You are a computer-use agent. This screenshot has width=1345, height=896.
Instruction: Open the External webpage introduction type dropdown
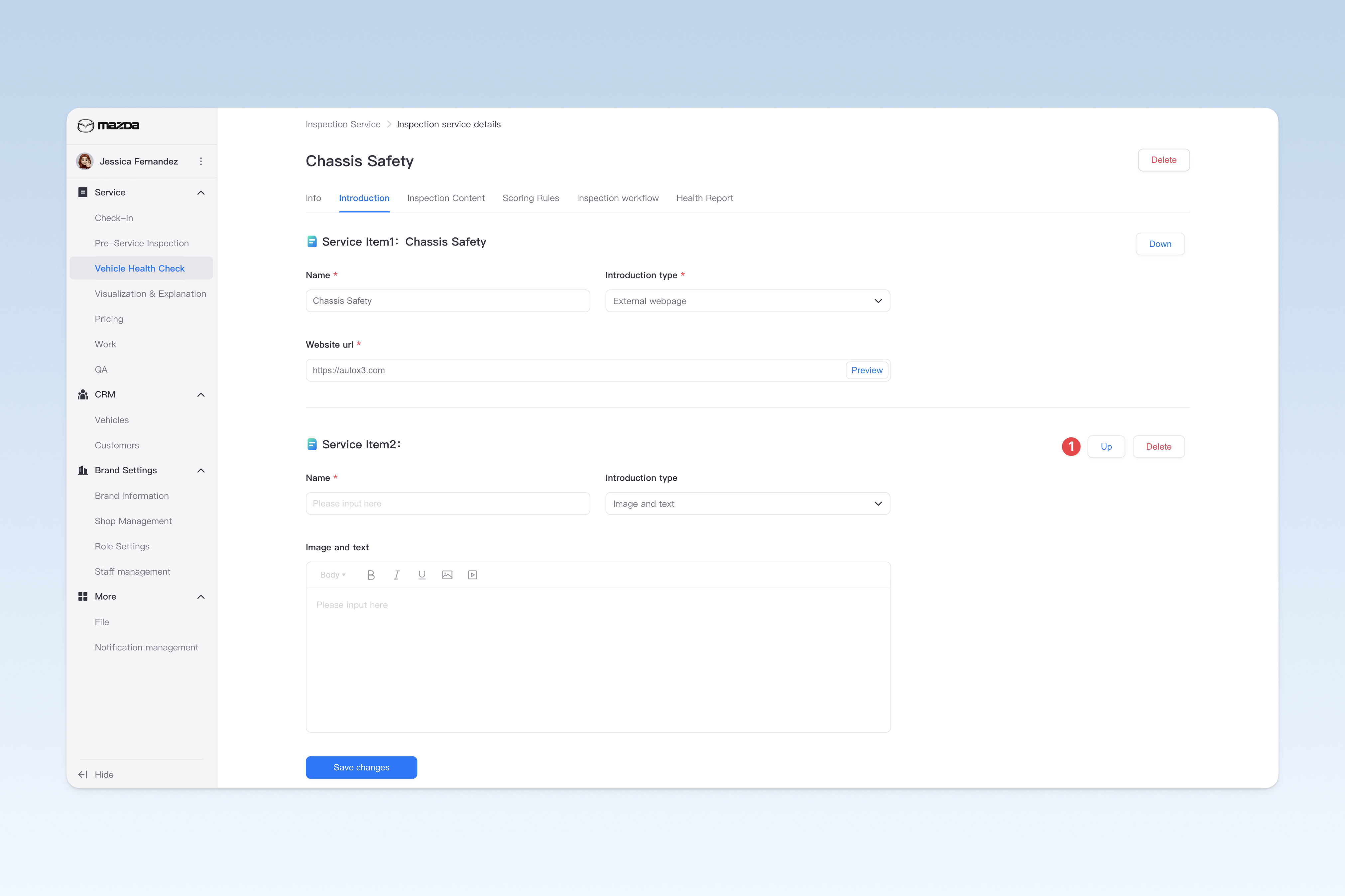[748, 300]
